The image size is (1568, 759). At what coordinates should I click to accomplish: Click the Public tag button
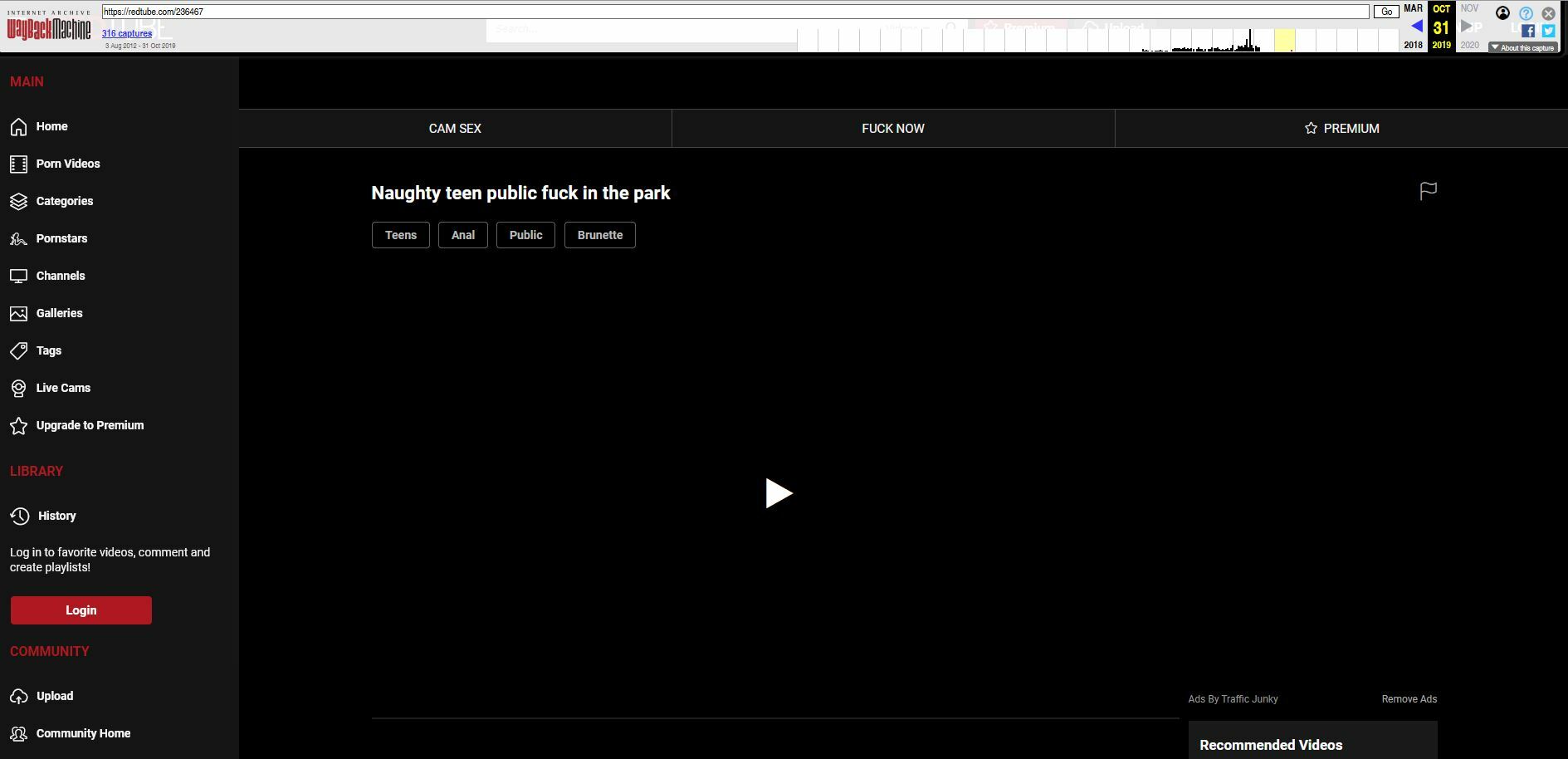(525, 235)
